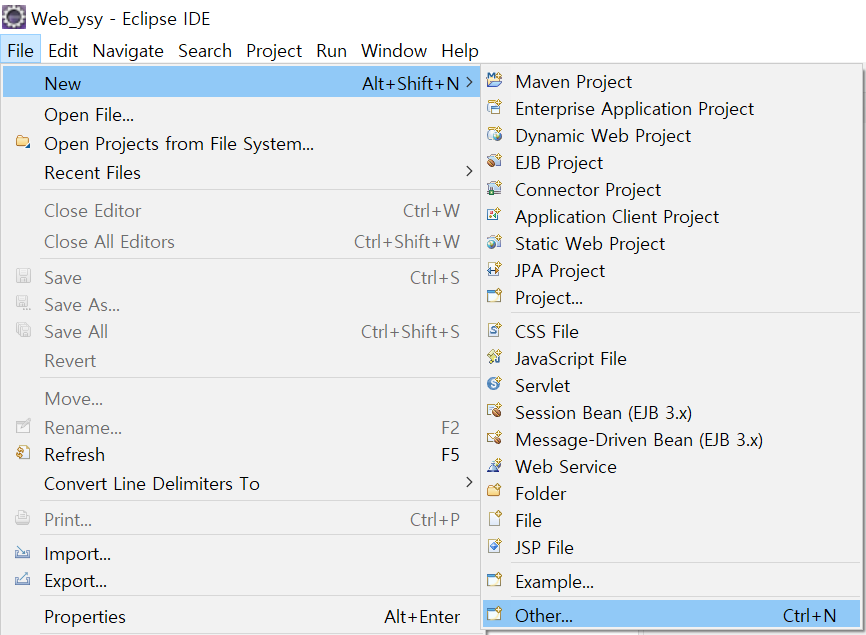Choose Static Web Project entry
The height and width of the screenshot is (635, 866).
pos(672,244)
